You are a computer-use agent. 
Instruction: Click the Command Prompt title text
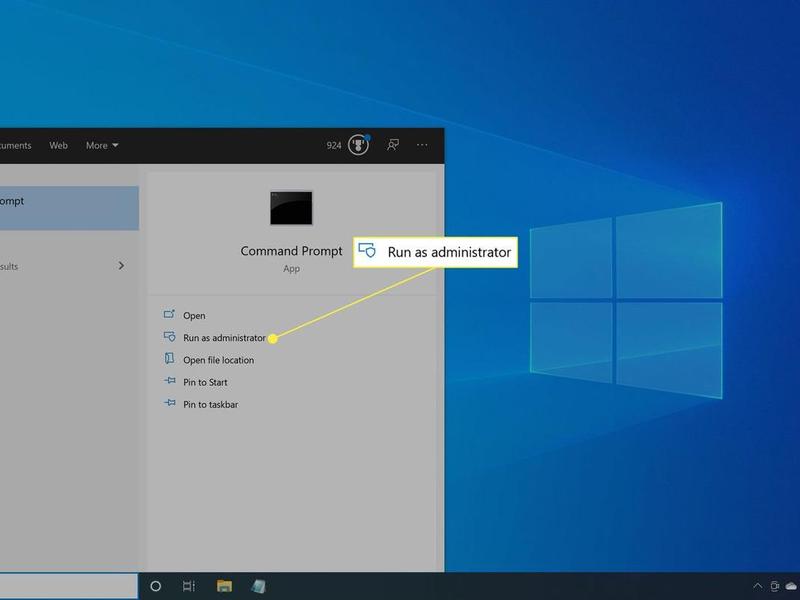click(291, 251)
